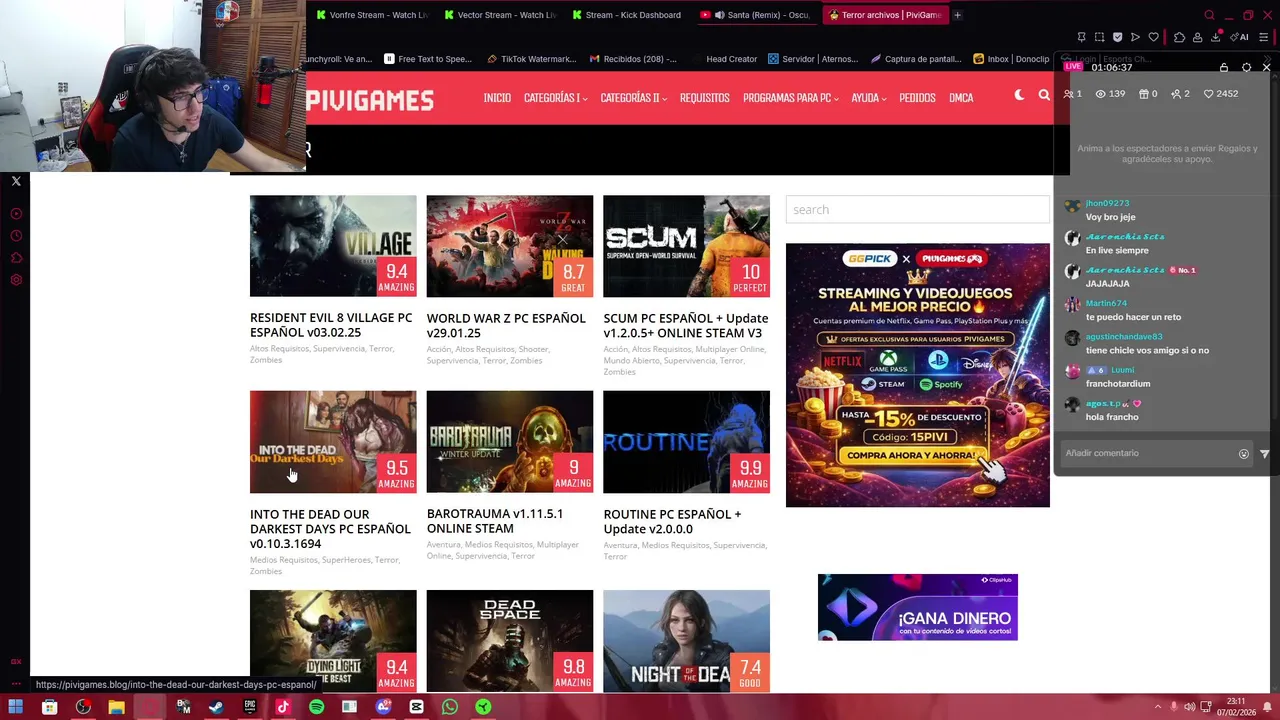Viewport: 1280px width, 720px height.
Task: Open Into The Dead title link
Action: coord(330,529)
